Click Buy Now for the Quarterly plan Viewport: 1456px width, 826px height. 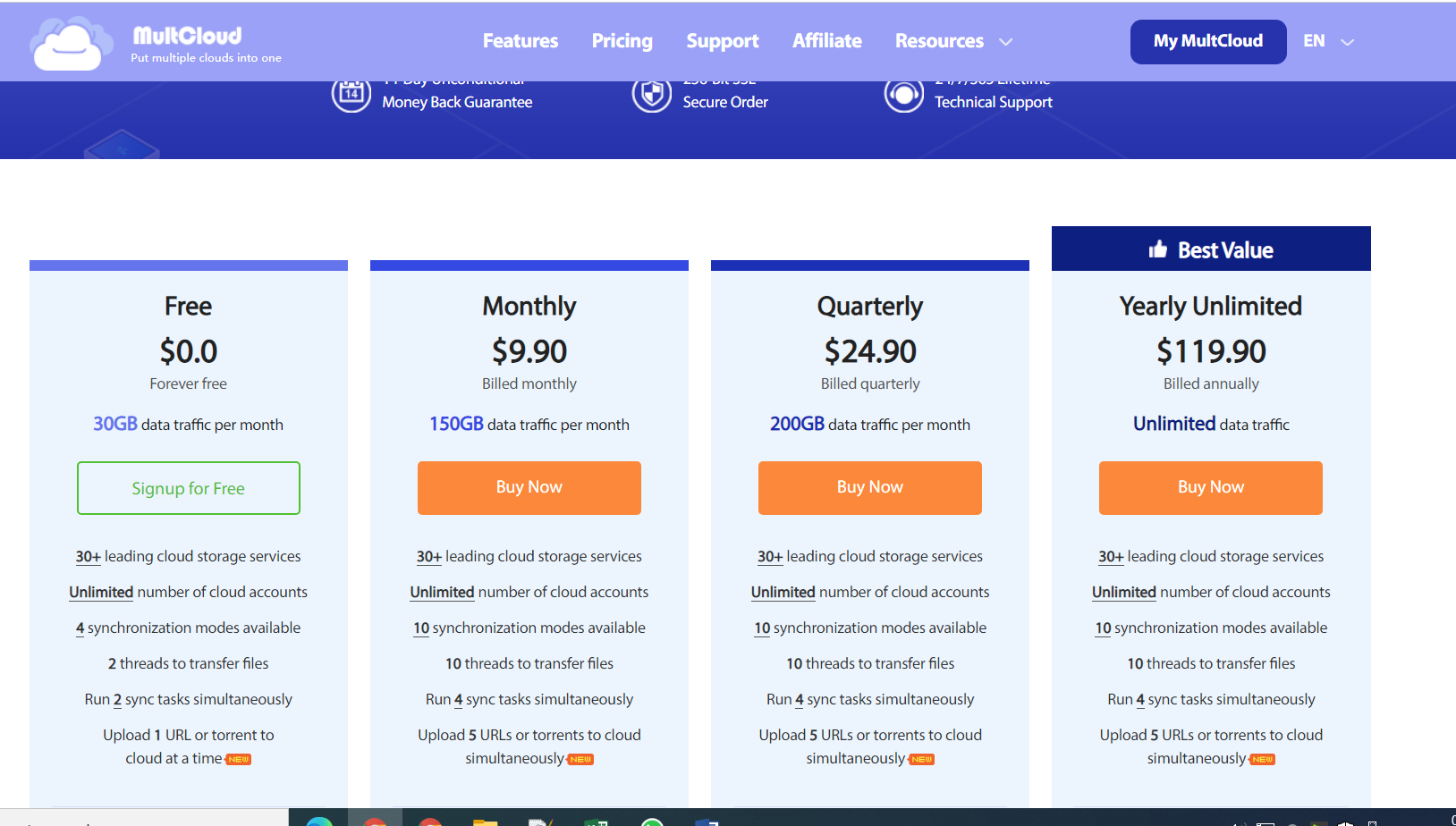(870, 488)
